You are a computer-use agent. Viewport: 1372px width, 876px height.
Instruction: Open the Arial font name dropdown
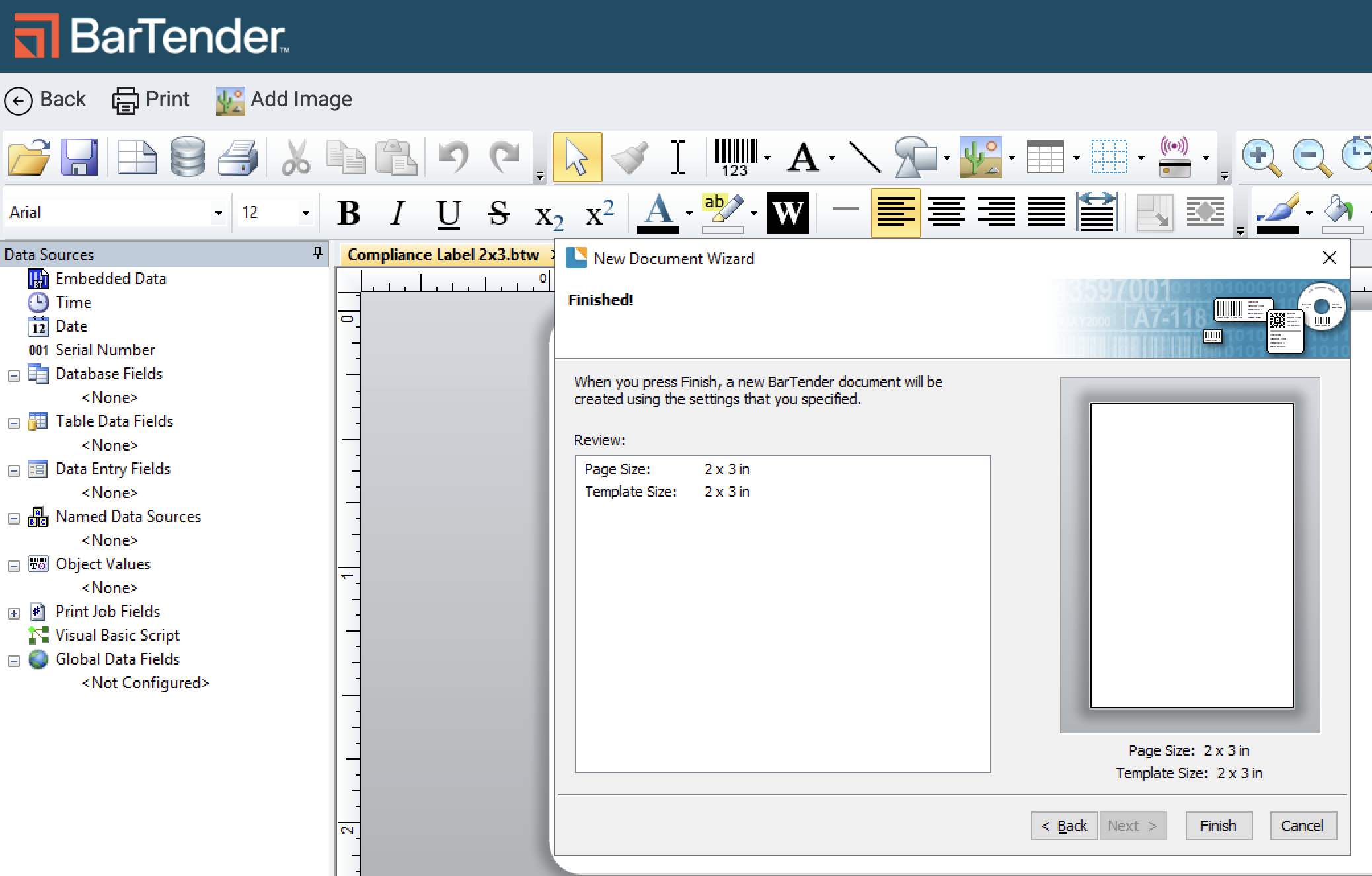(218, 213)
